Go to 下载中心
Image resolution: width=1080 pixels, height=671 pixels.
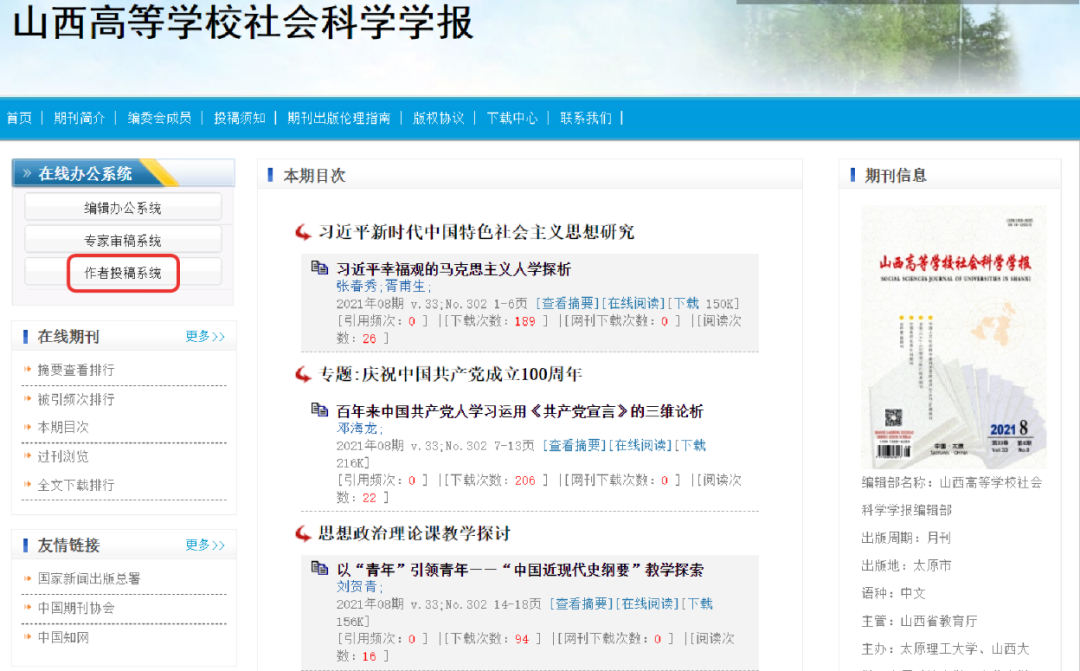click(512, 118)
